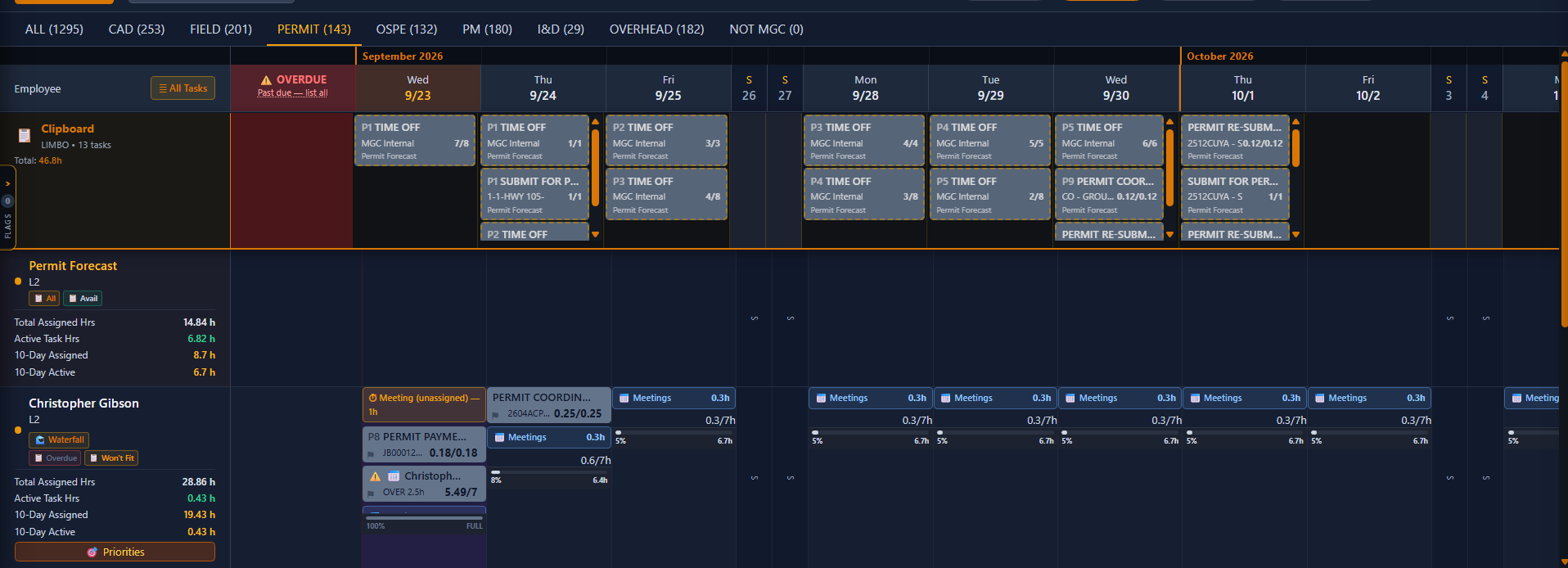Open the OSPE (132) tab
The image size is (1568, 568).
tap(407, 29)
